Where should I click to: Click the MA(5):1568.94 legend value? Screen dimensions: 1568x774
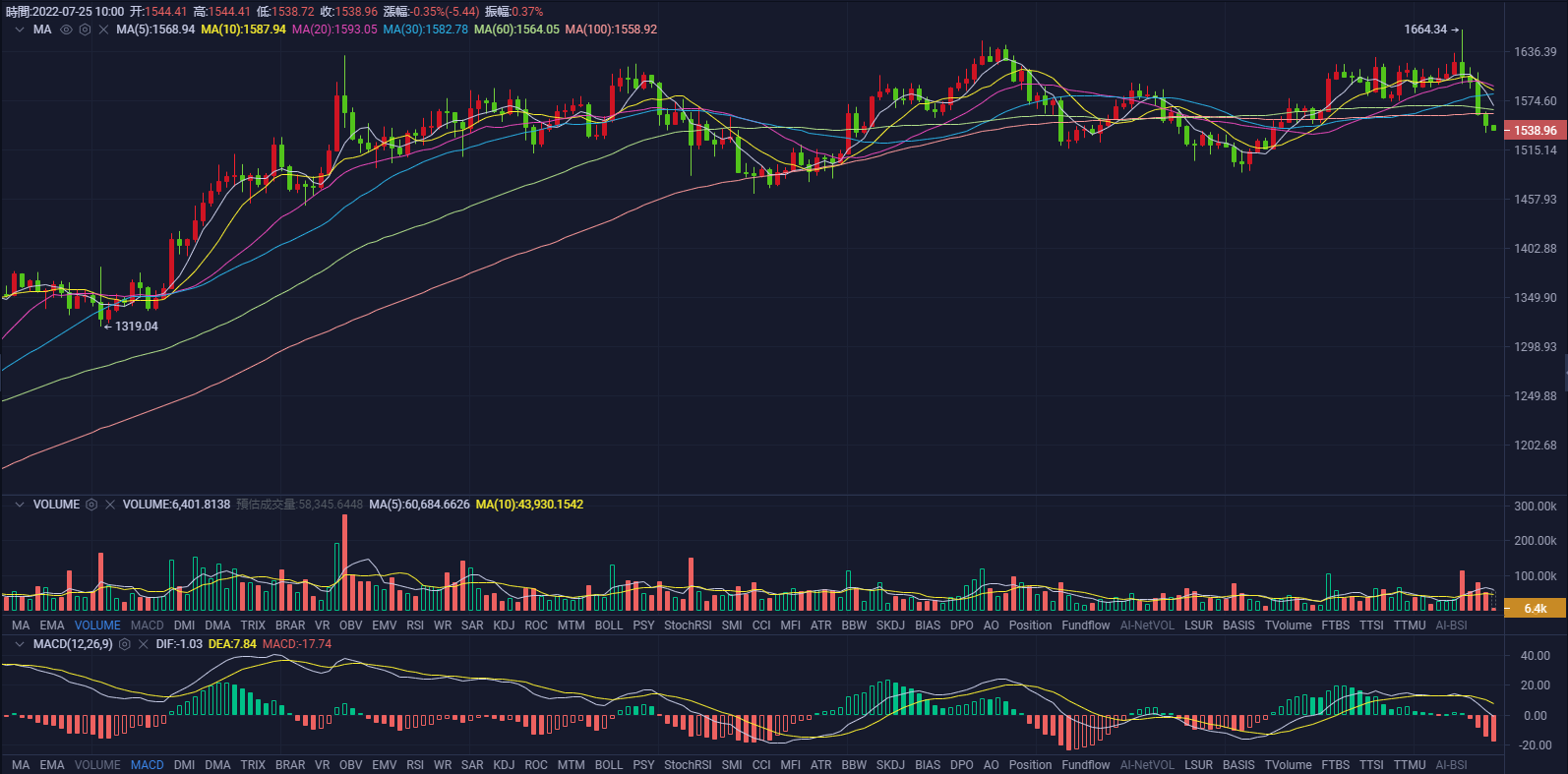[155, 30]
